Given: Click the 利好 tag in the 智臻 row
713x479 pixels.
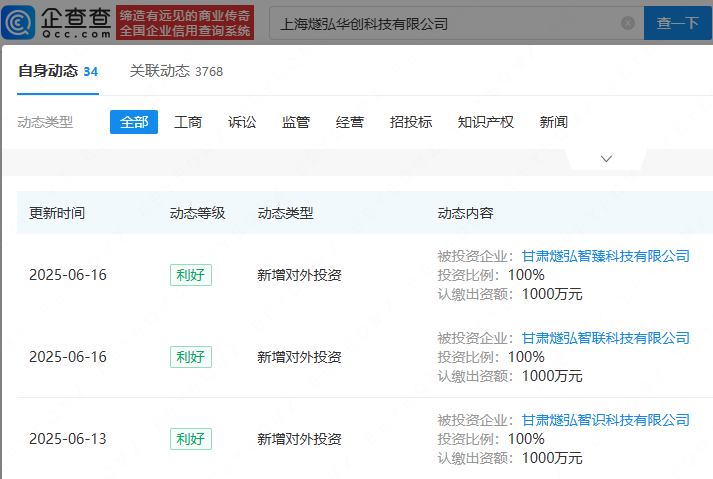Looking at the screenshot, I should click(x=191, y=275).
